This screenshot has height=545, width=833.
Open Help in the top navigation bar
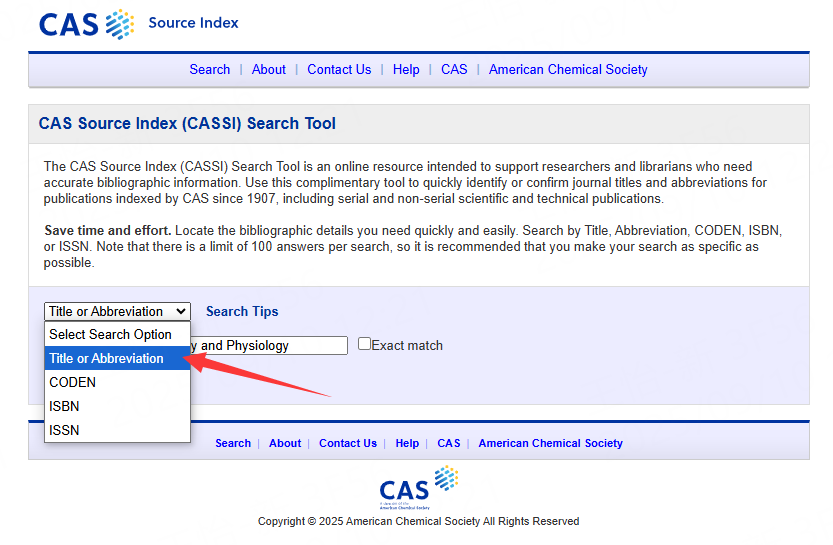point(406,70)
